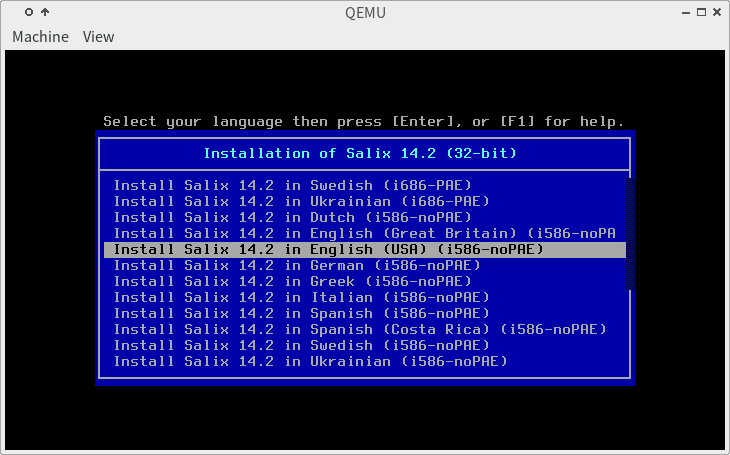Image resolution: width=730 pixels, height=455 pixels.
Task: Select Swedish (i586-noPAE) install entry
Action: point(301,345)
